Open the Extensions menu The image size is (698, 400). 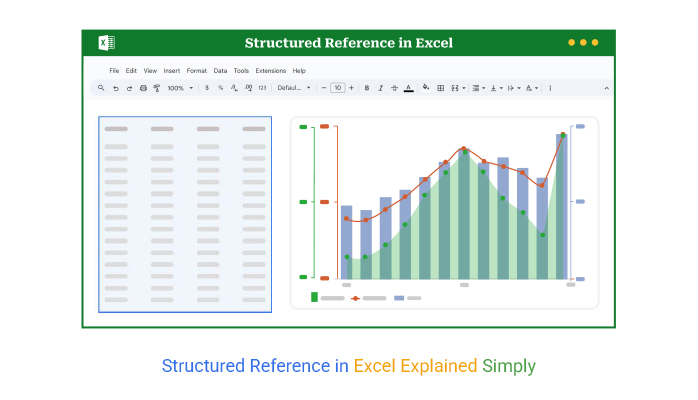(x=270, y=71)
